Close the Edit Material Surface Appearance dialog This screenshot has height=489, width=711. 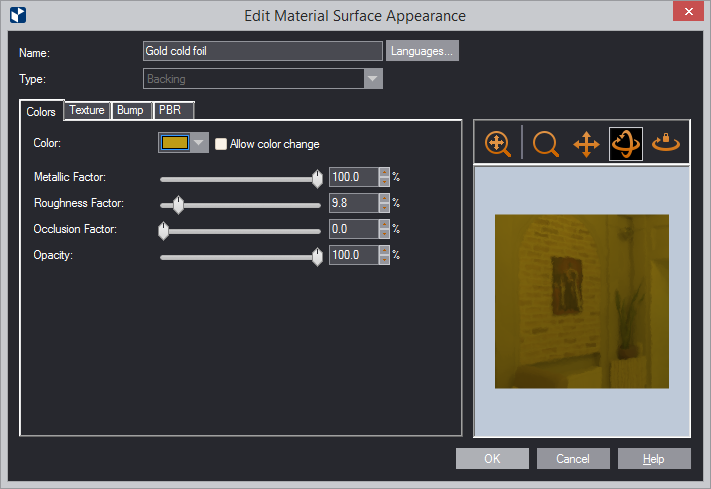(688, 11)
